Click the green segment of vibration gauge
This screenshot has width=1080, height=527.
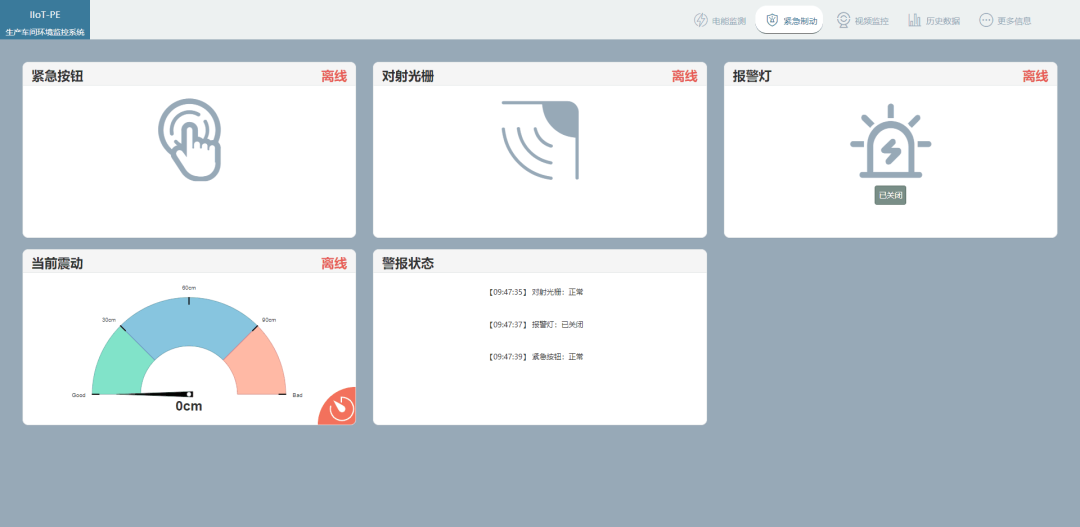[122, 364]
